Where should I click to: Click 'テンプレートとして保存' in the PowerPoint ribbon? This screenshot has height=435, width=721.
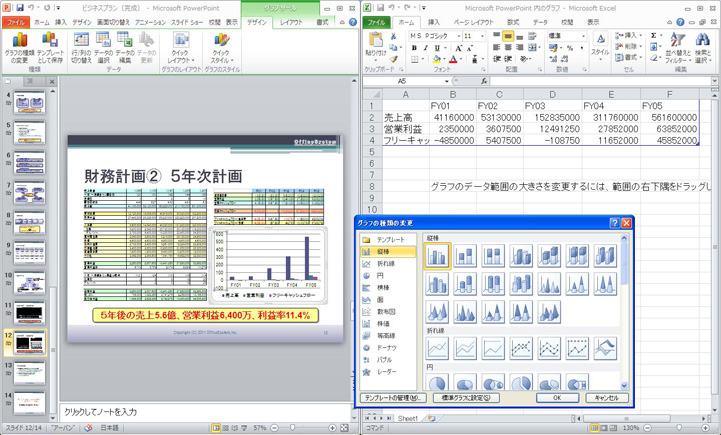click(50, 48)
